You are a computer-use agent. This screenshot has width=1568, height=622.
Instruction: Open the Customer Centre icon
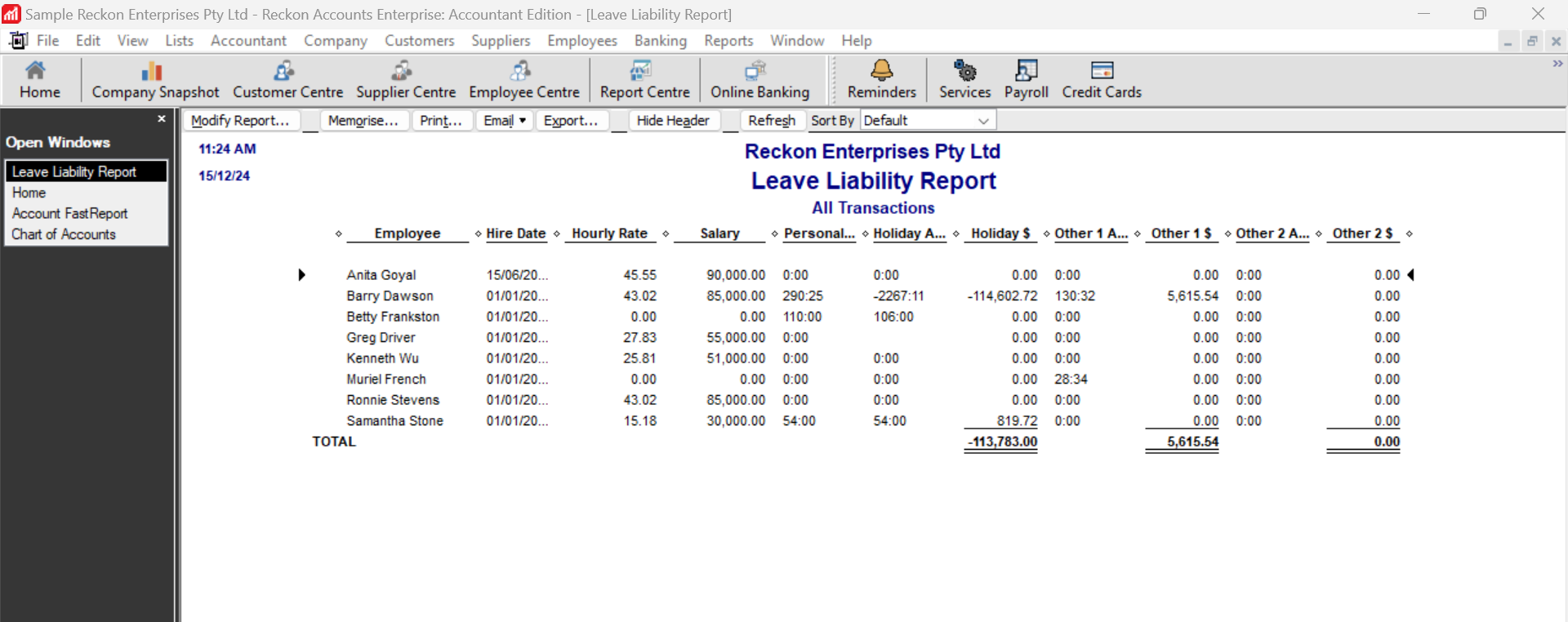click(287, 80)
